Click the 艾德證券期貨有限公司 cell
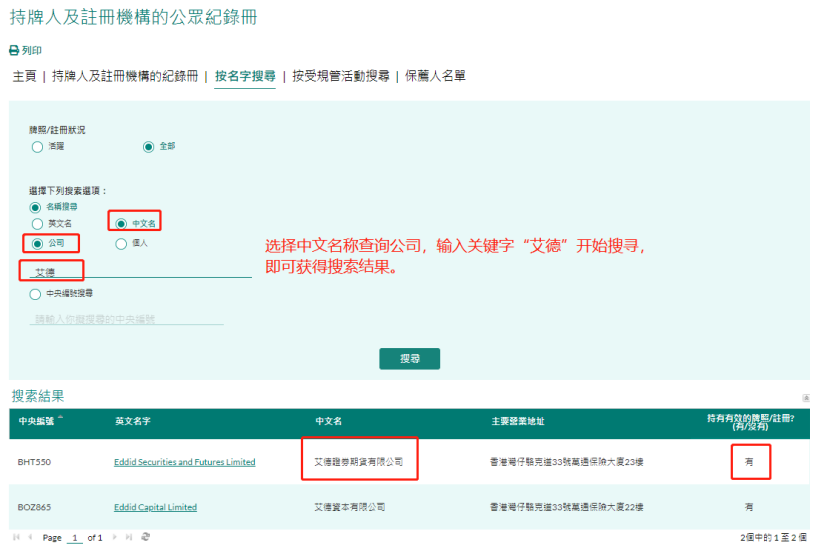The width and height of the screenshot is (820, 555). click(x=359, y=462)
